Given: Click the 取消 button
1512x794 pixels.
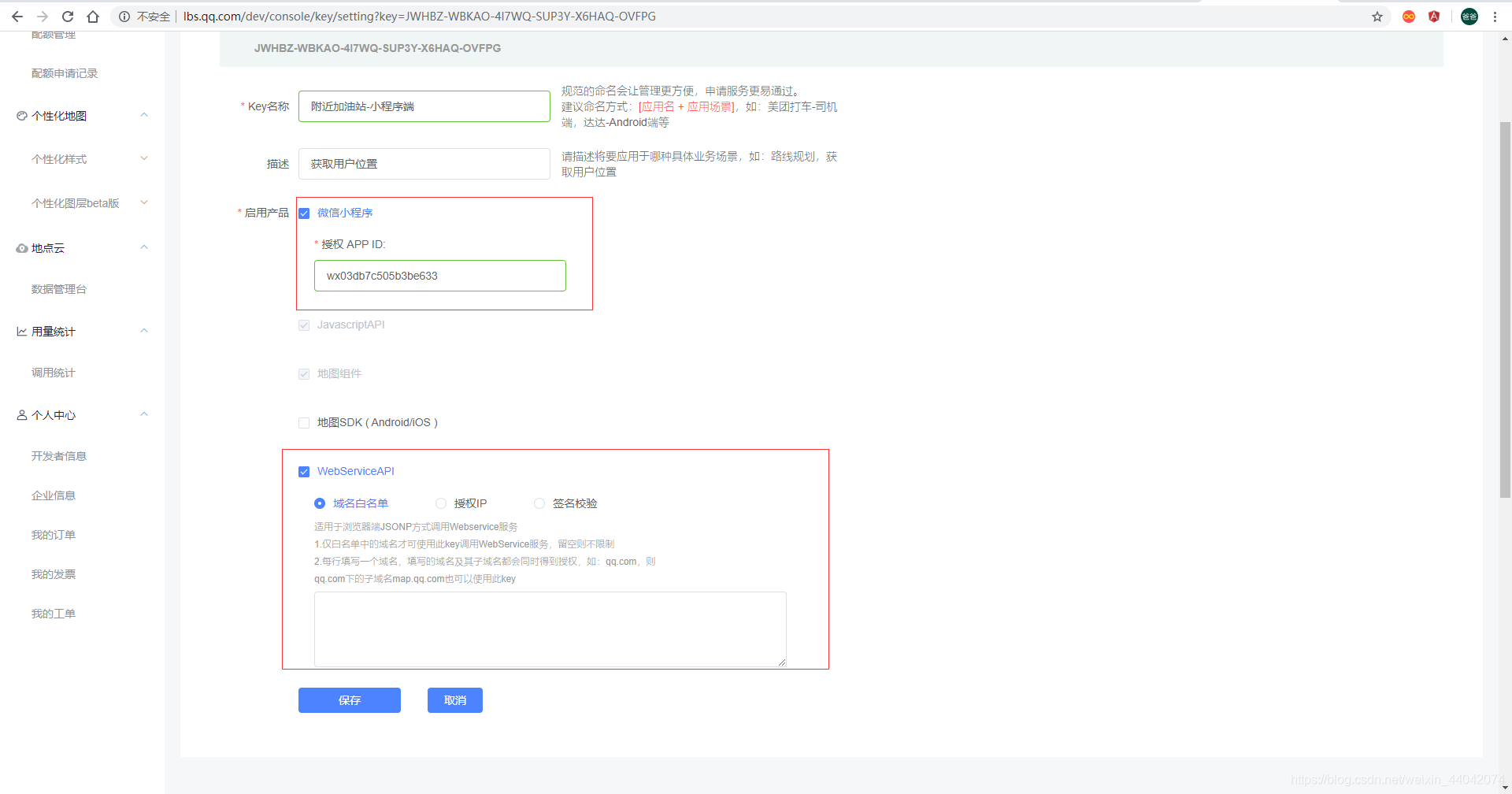Looking at the screenshot, I should (455, 700).
